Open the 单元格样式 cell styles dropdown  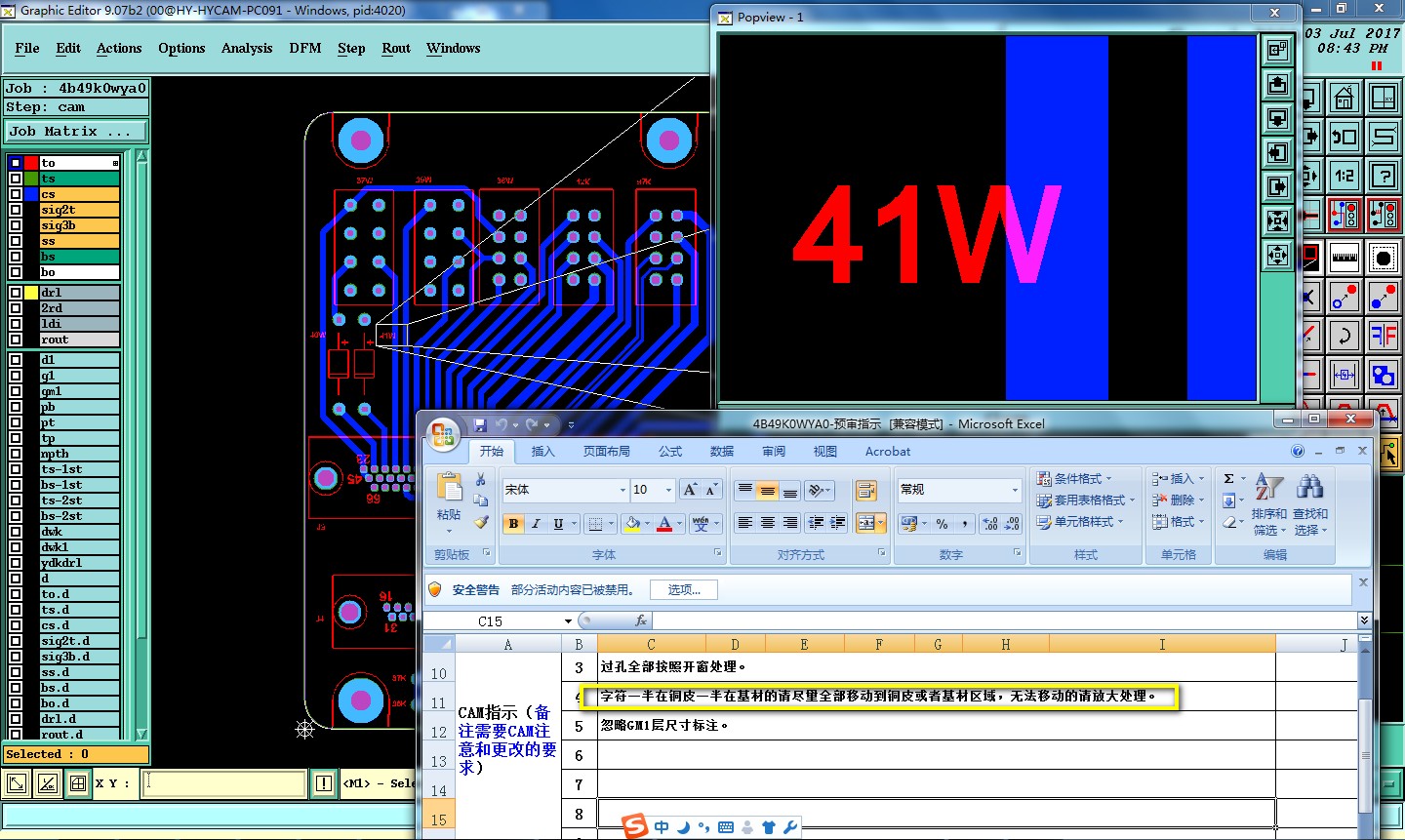coord(1080,522)
